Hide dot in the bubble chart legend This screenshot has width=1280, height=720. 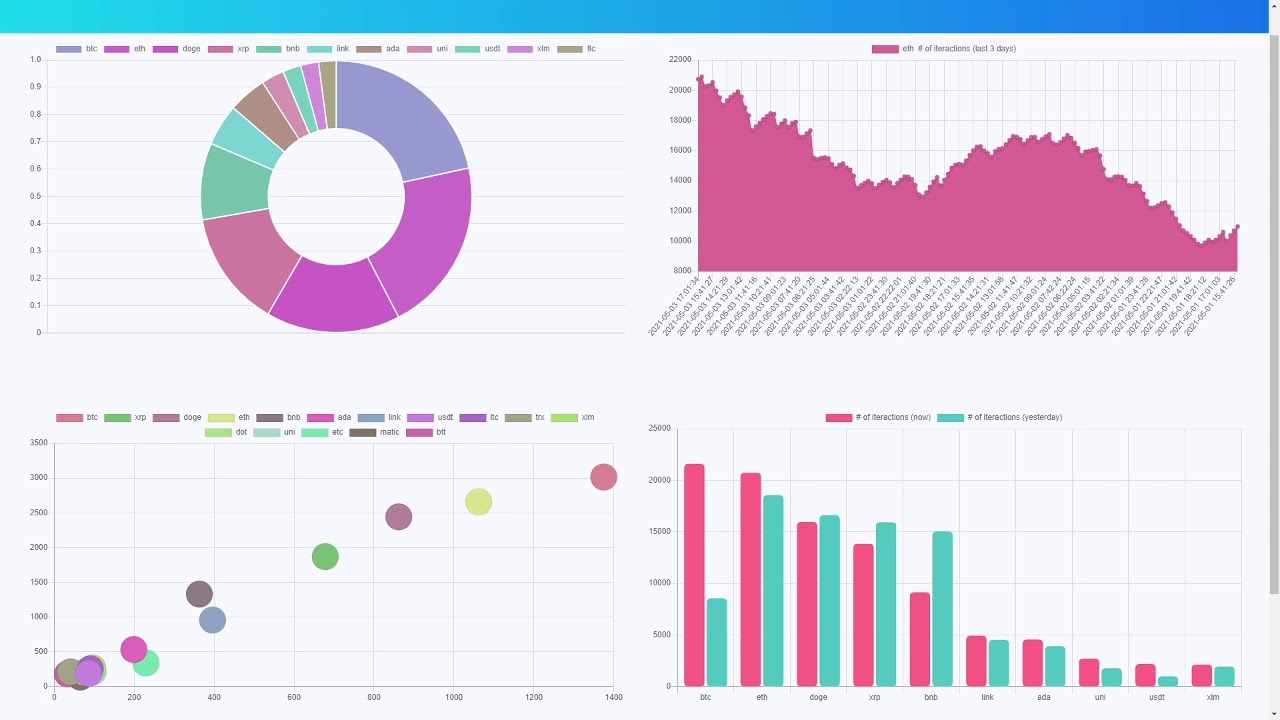tap(226, 432)
